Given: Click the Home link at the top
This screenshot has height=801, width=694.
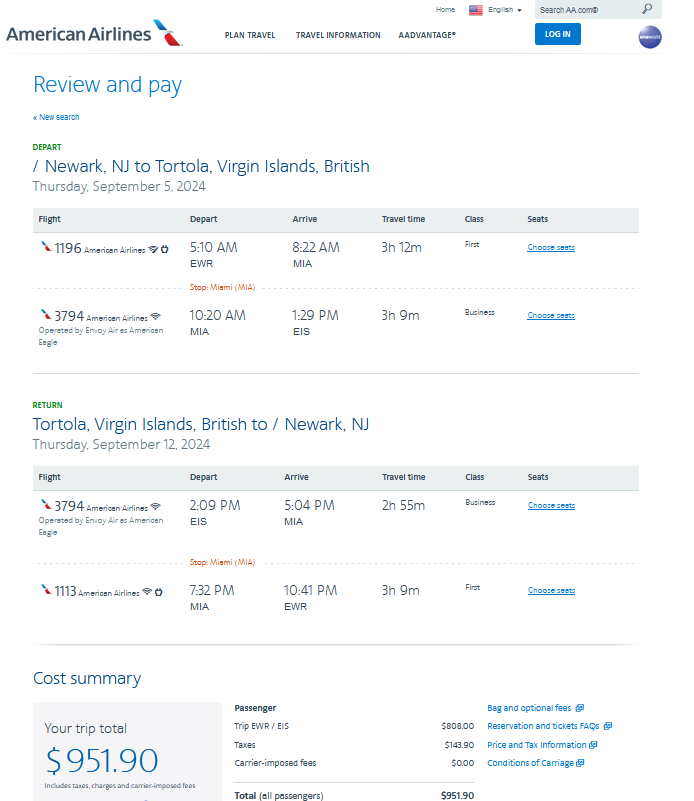Looking at the screenshot, I should pos(445,9).
